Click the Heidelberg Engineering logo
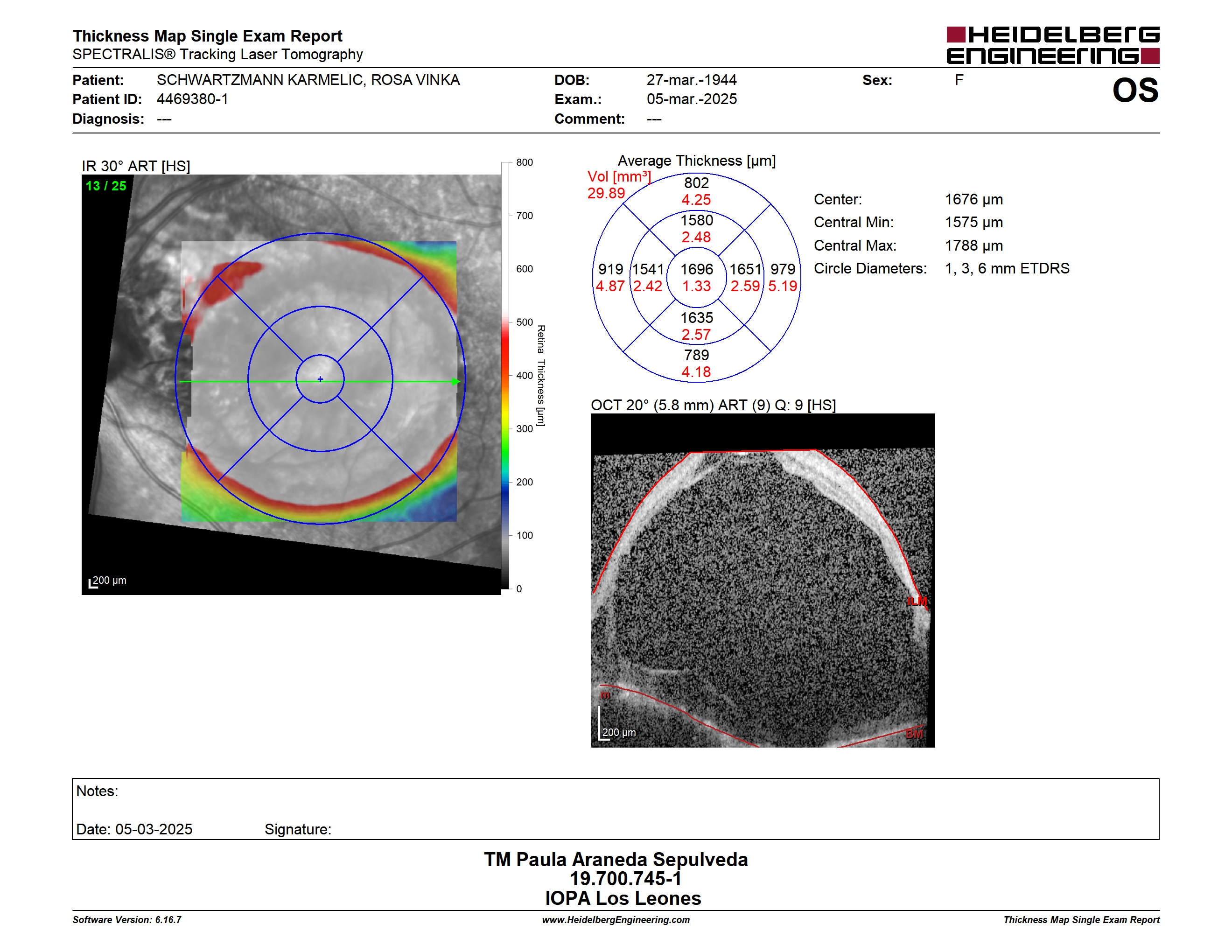The image size is (1232, 952). pyautogui.click(x=1053, y=45)
